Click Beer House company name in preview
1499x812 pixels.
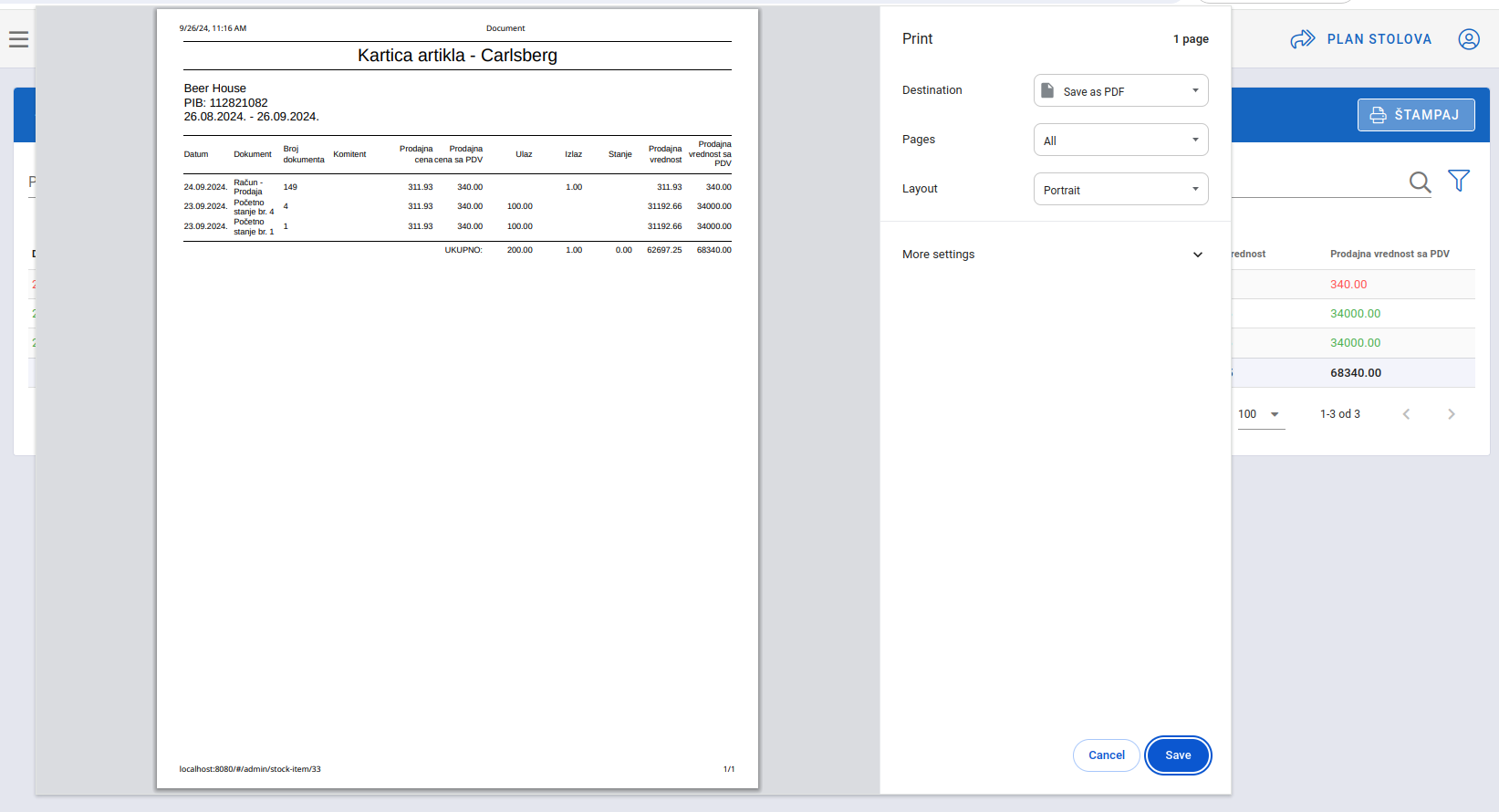tap(215, 88)
